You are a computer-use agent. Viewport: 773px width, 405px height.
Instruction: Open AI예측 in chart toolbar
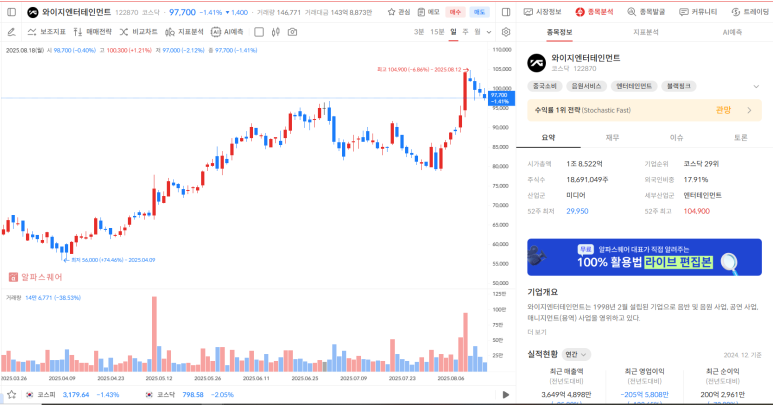227,32
